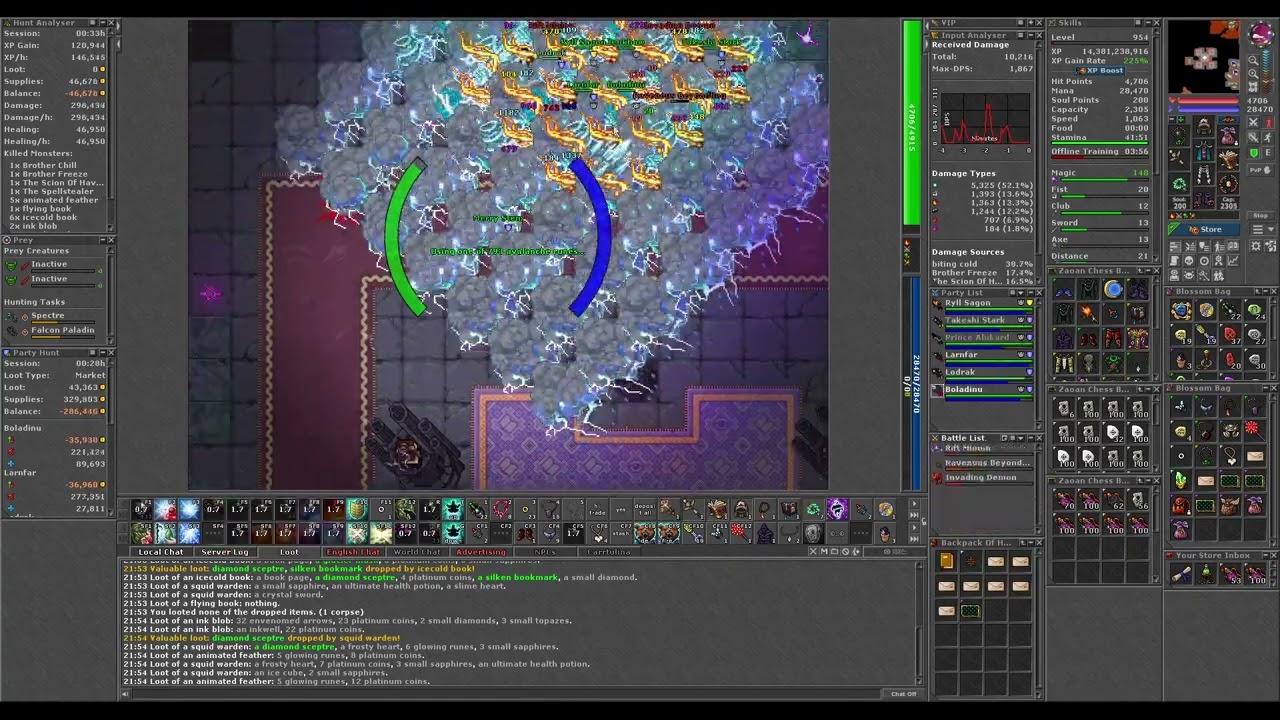Collapse the top Blossom Bag container

click(x=1266, y=291)
